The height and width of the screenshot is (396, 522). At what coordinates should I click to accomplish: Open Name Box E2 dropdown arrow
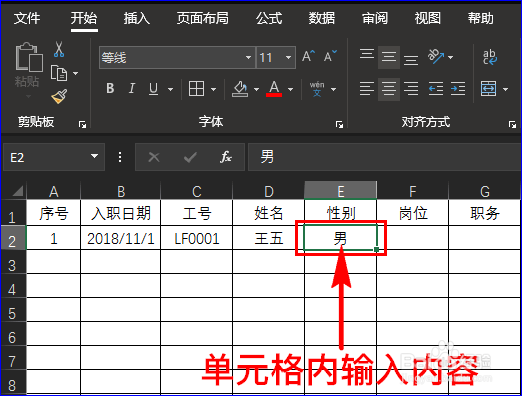point(95,156)
